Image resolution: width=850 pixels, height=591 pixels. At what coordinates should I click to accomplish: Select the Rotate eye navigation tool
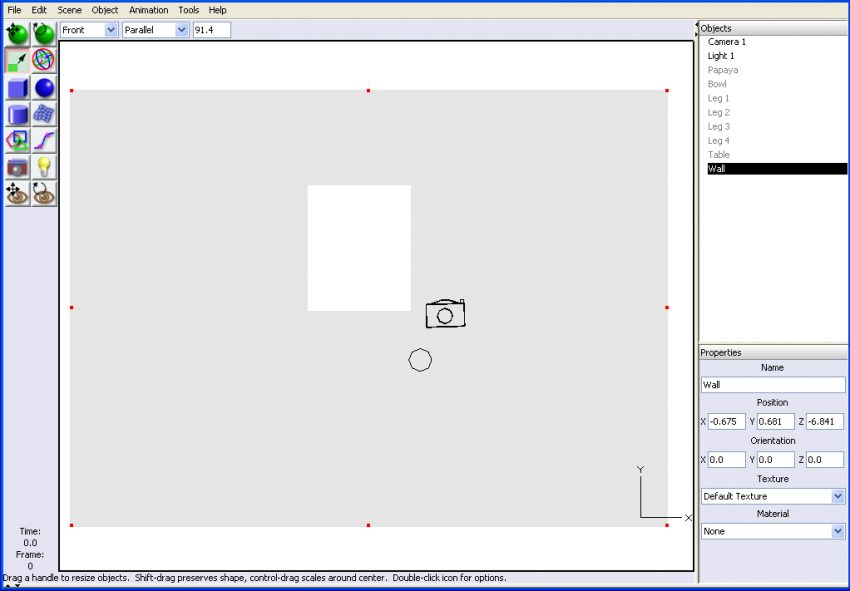pos(42,194)
